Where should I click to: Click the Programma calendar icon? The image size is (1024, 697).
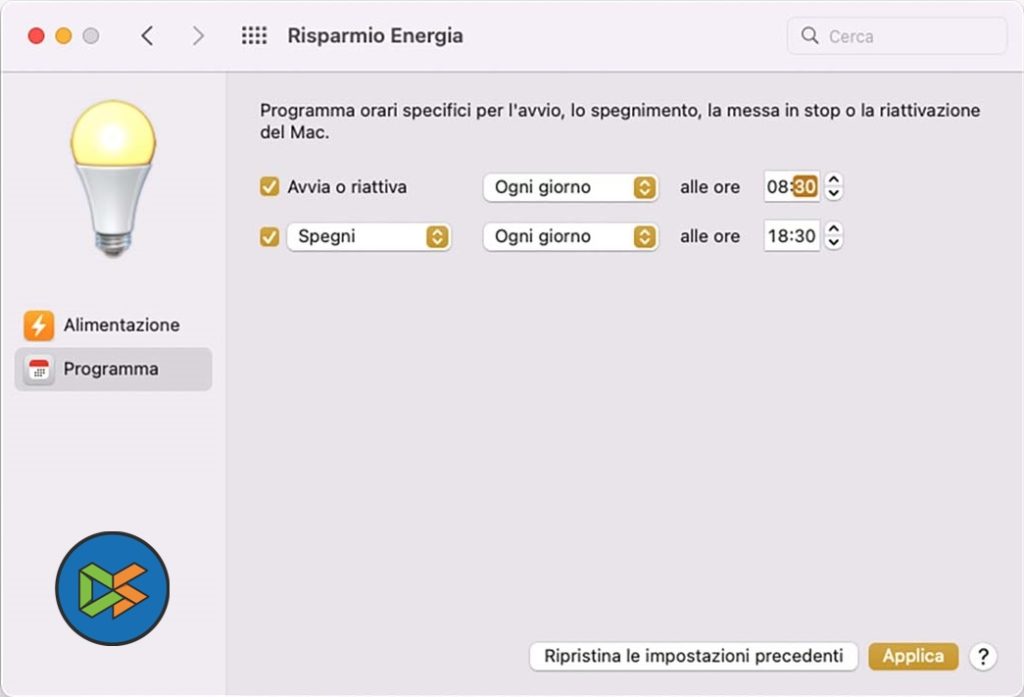[39, 369]
